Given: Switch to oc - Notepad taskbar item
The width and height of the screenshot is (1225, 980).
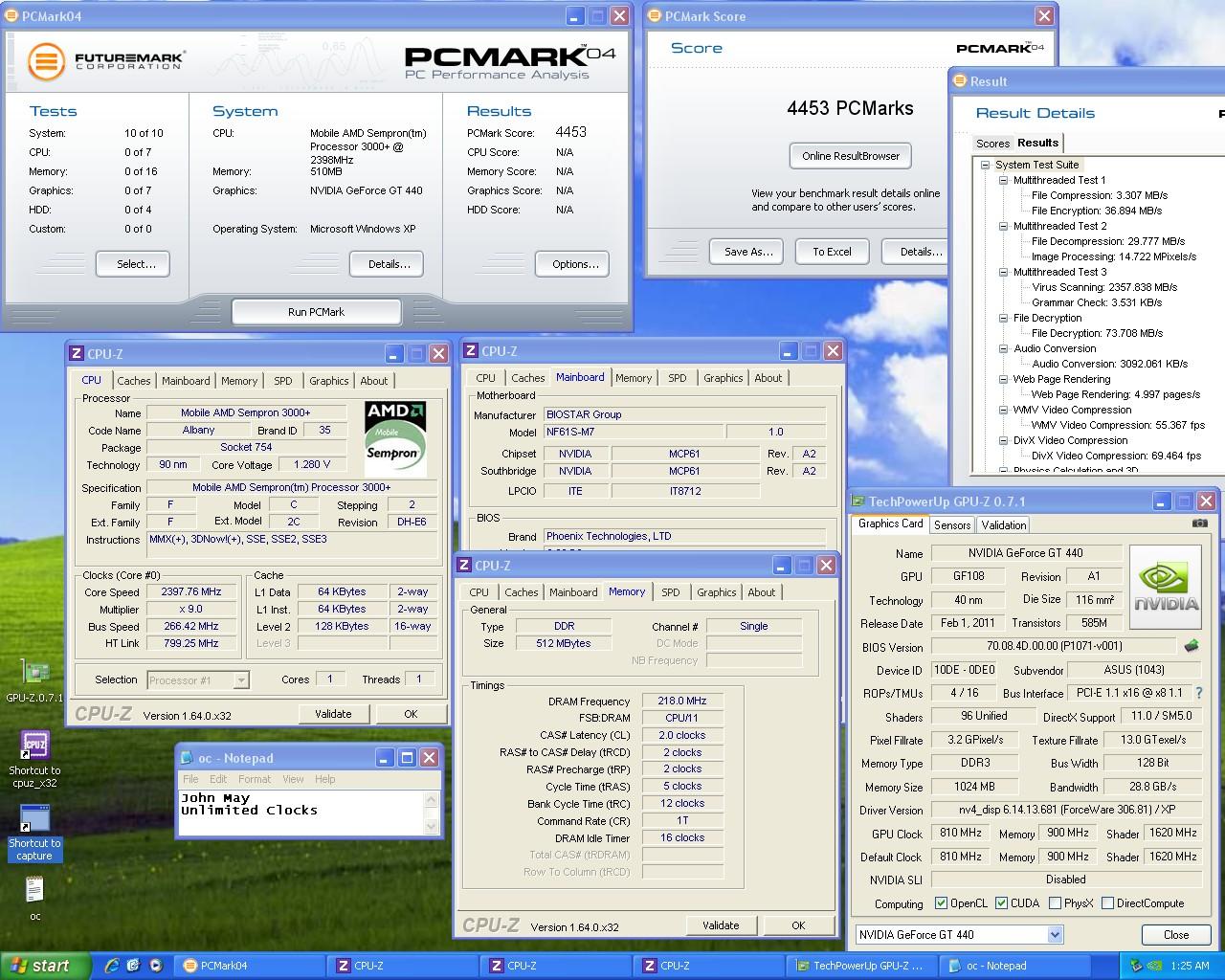Looking at the screenshot, I should [1013, 966].
